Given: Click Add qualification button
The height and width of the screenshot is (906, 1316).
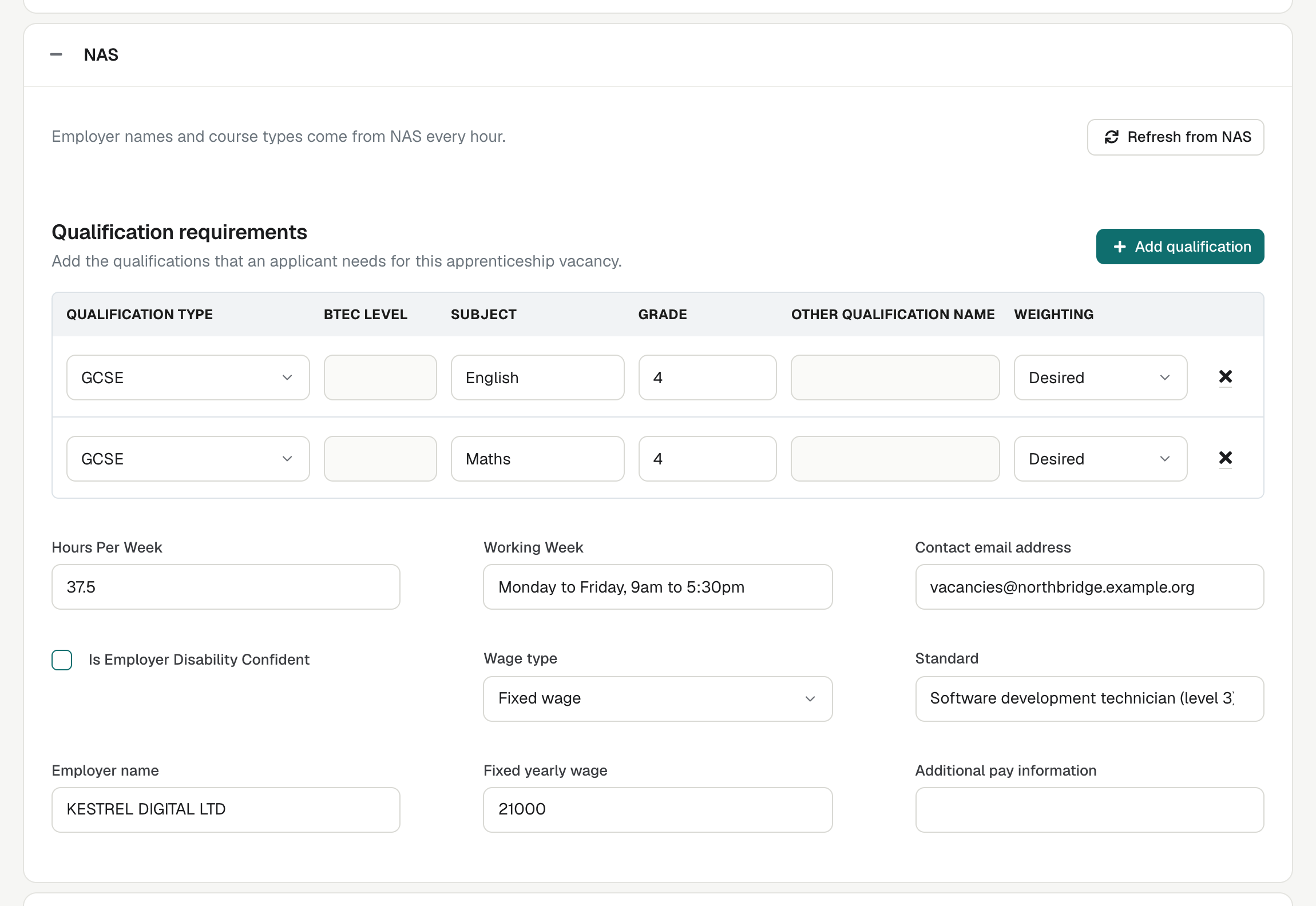Looking at the screenshot, I should pos(1180,247).
